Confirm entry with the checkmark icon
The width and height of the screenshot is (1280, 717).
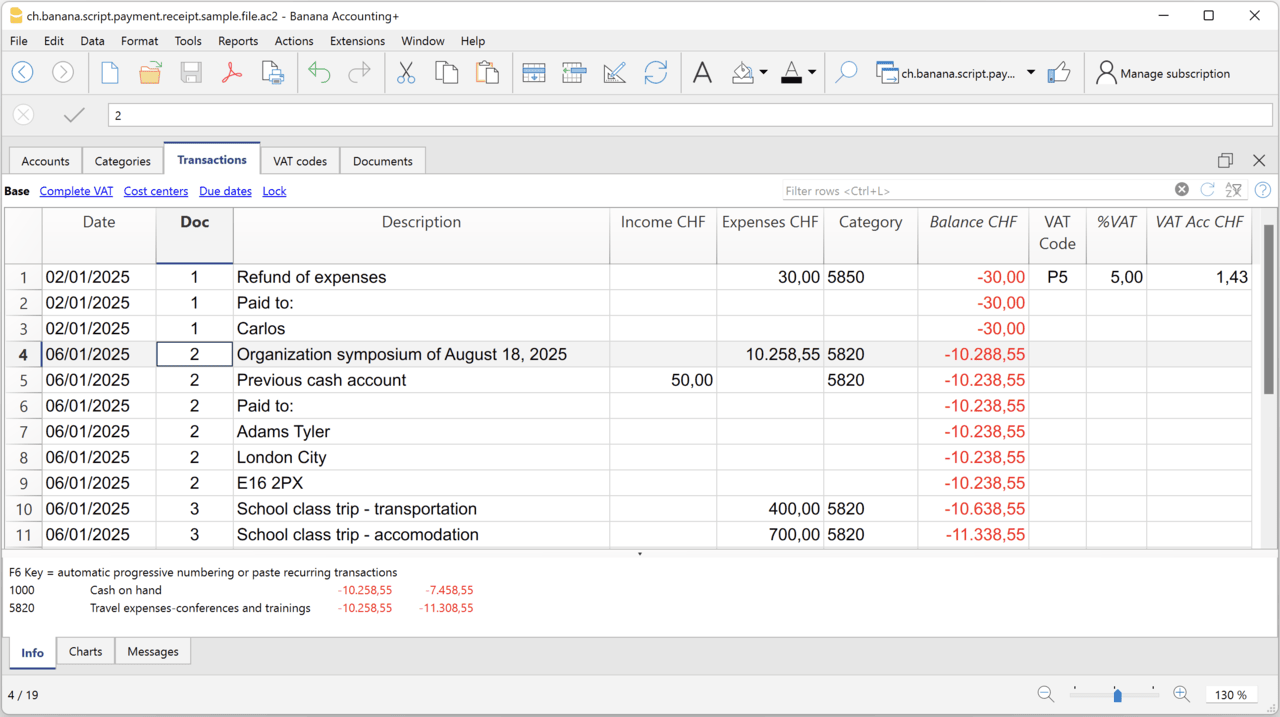coord(74,115)
